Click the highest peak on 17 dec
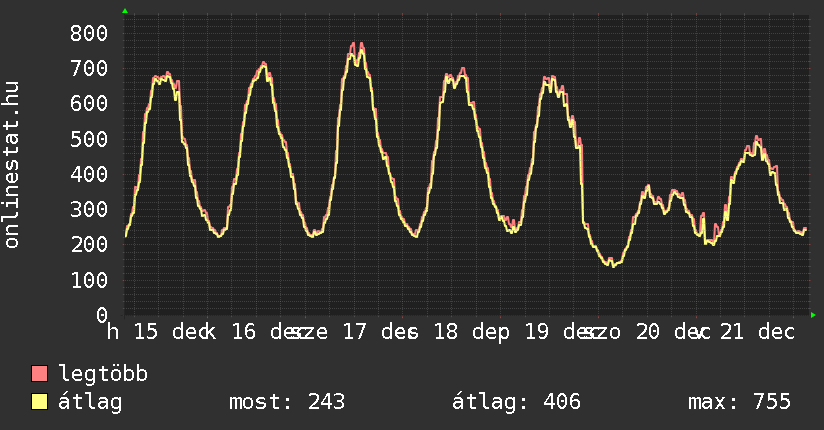The width and height of the screenshot is (824, 430). [x=356, y=46]
